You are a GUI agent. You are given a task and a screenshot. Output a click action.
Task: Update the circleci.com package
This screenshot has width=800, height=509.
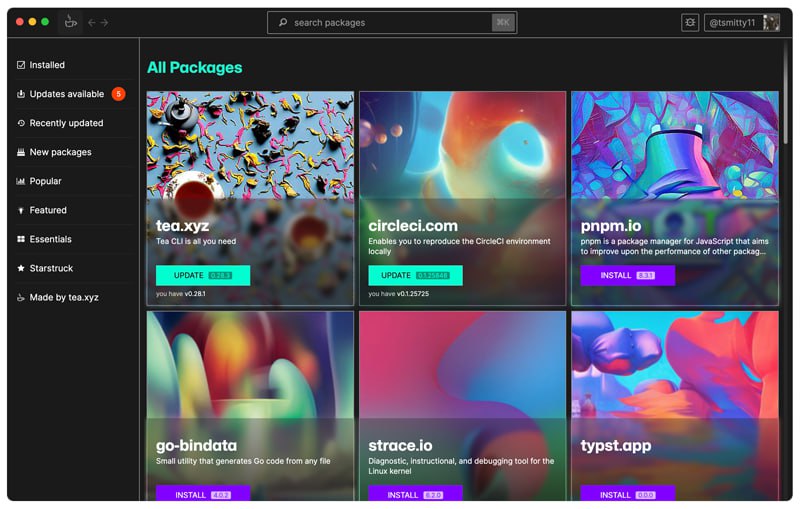[x=415, y=275]
